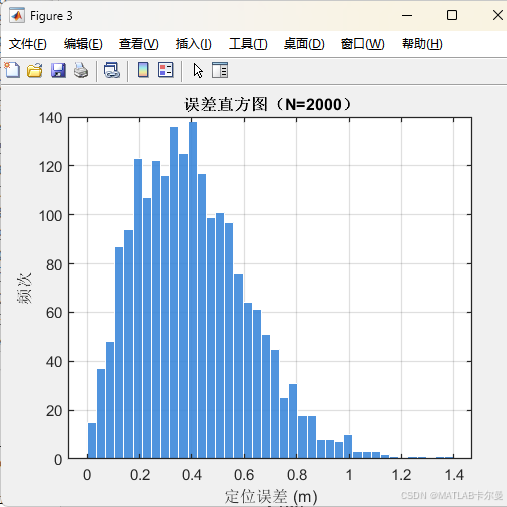
Task: Maximize the Figure 3 window
Action: pyautogui.click(x=452, y=15)
